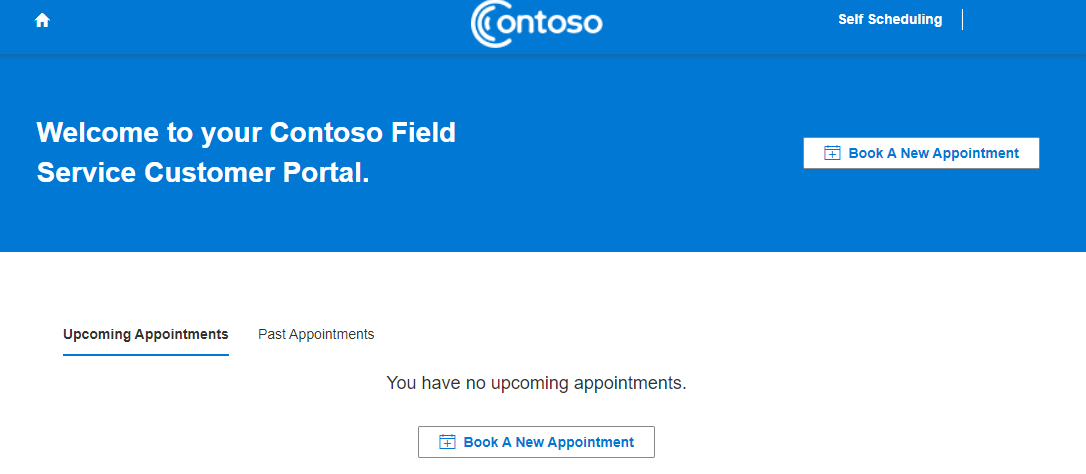Click the Contoso logo in the header
This screenshot has width=1086, height=474.
(537, 23)
